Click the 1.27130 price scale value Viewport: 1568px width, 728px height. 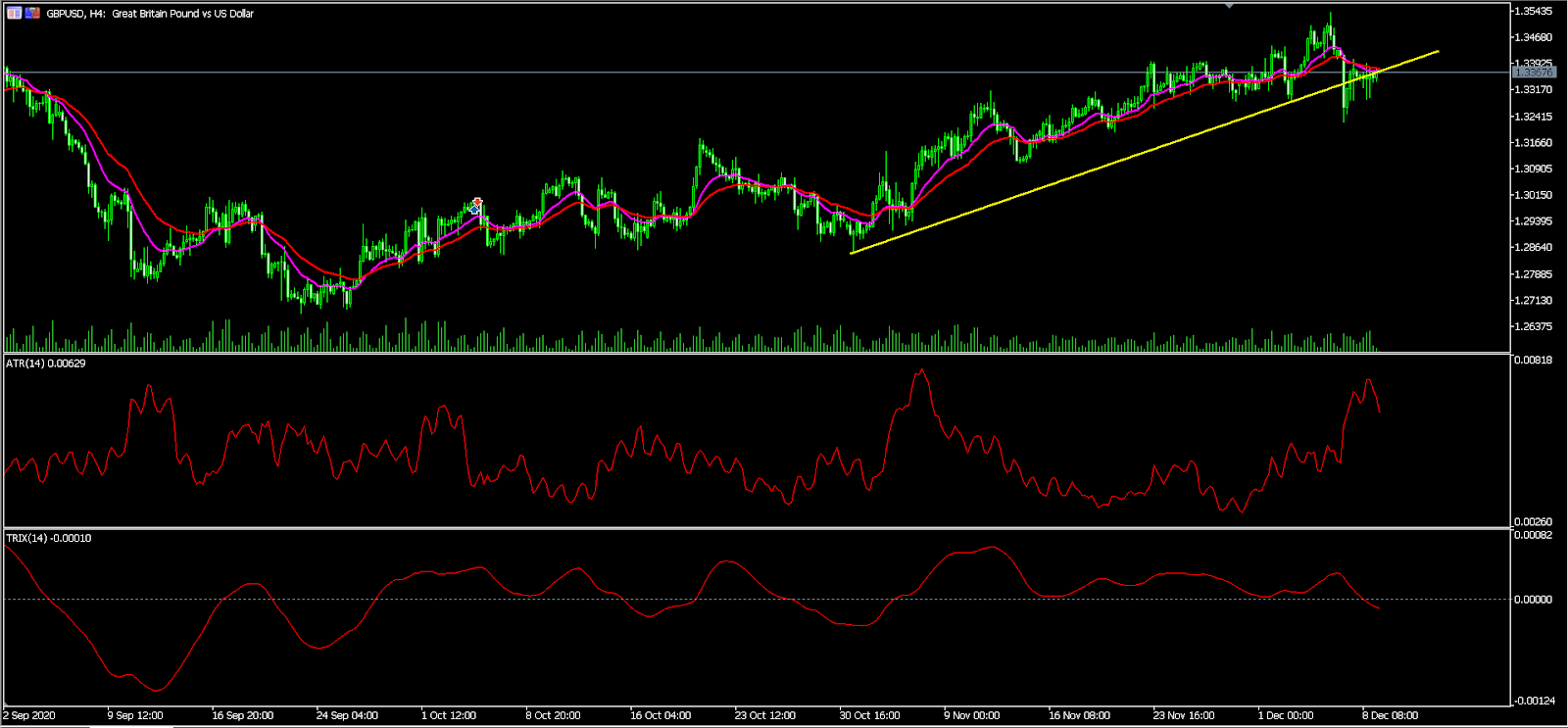(1534, 301)
